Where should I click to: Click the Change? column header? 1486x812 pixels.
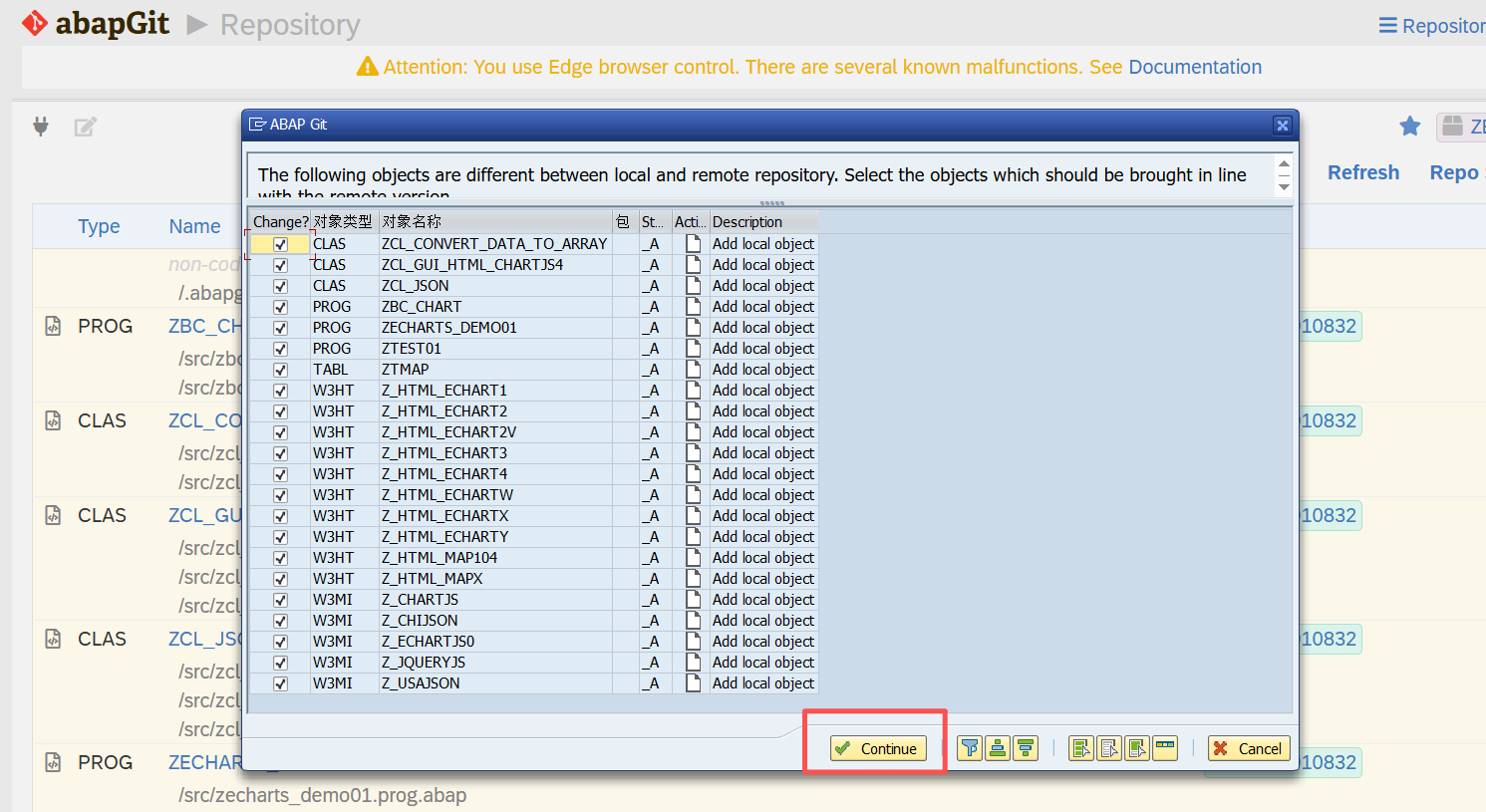tap(280, 221)
